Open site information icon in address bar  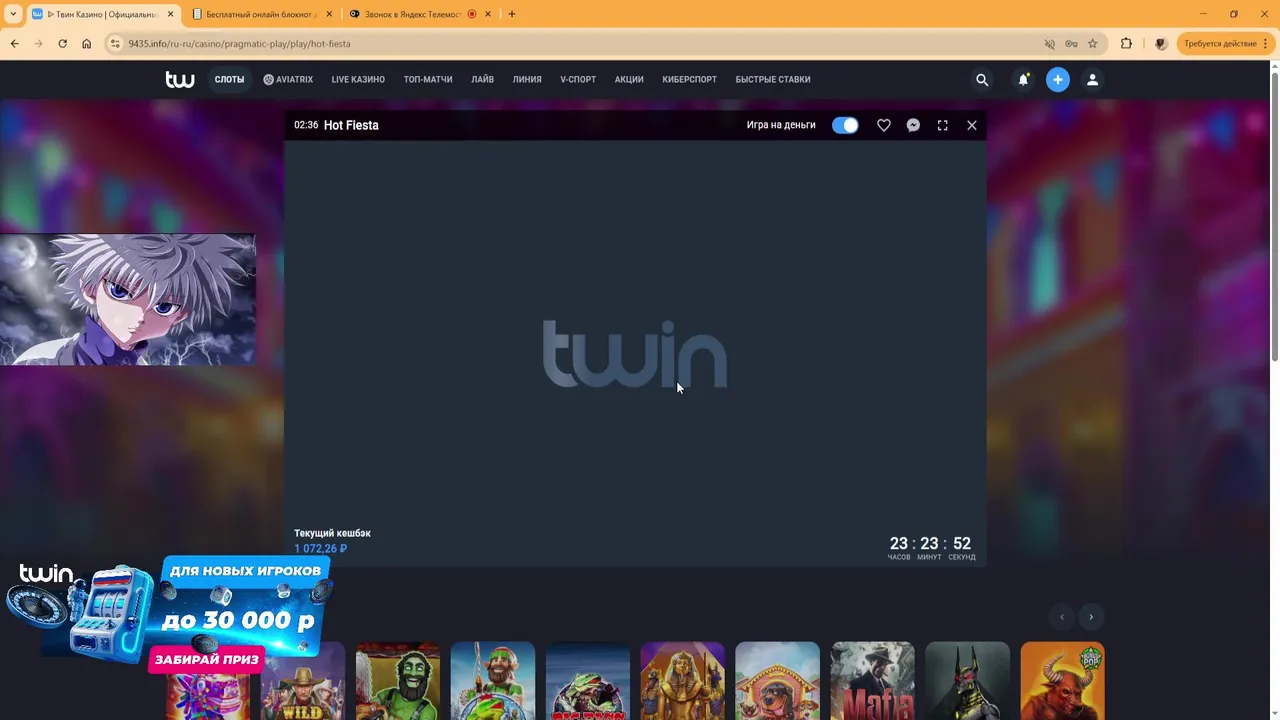coord(115,44)
